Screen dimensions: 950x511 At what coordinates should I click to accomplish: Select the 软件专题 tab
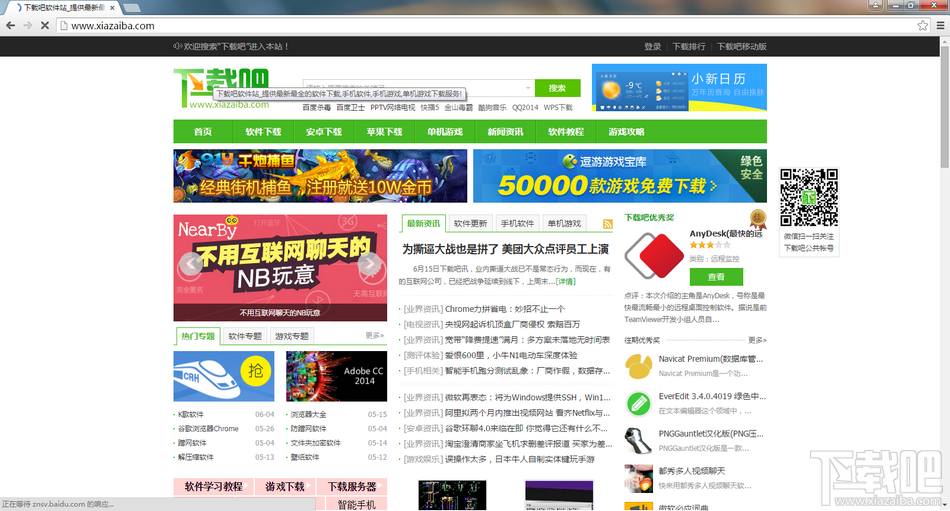(x=245, y=336)
